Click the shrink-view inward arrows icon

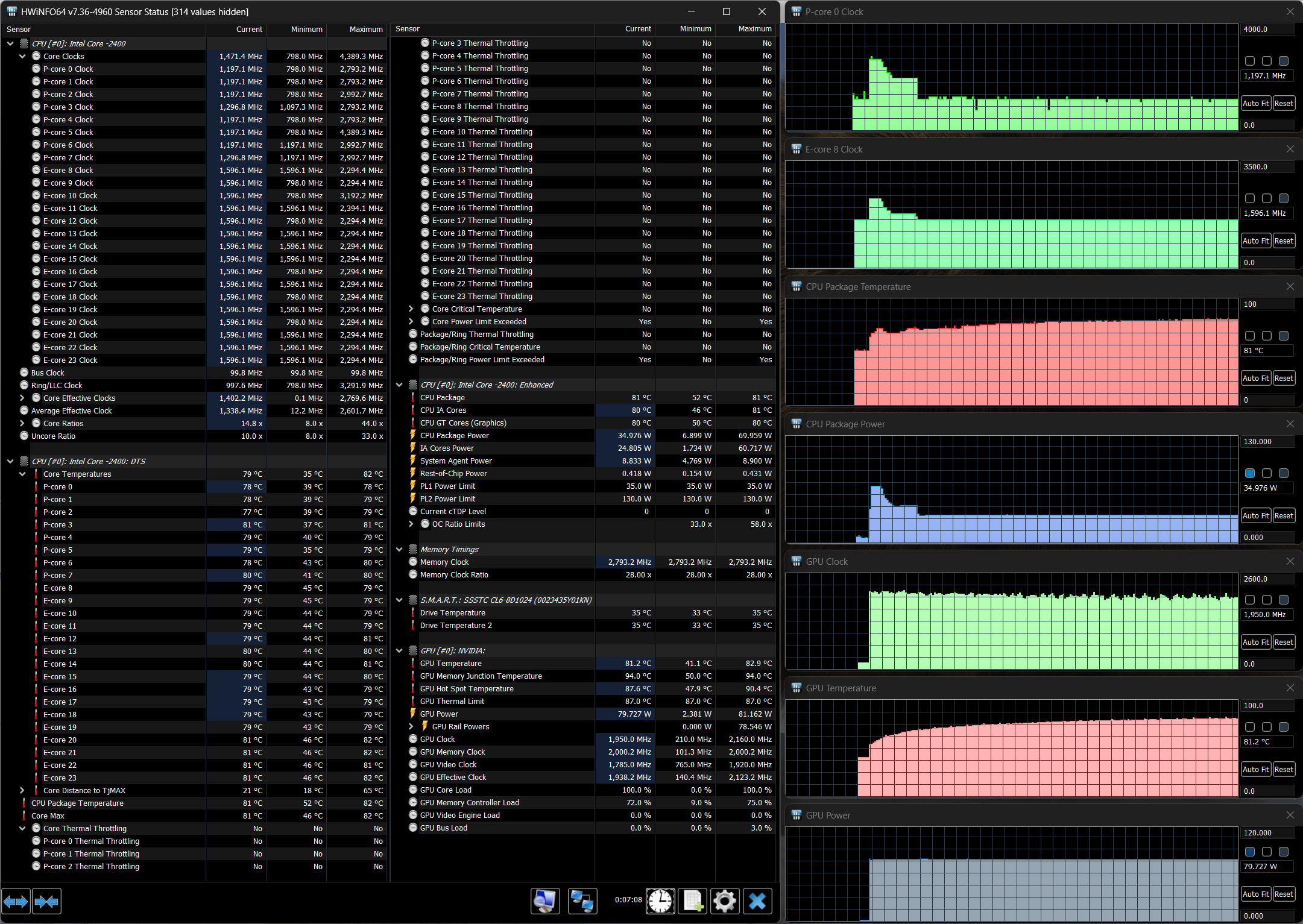(x=46, y=902)
